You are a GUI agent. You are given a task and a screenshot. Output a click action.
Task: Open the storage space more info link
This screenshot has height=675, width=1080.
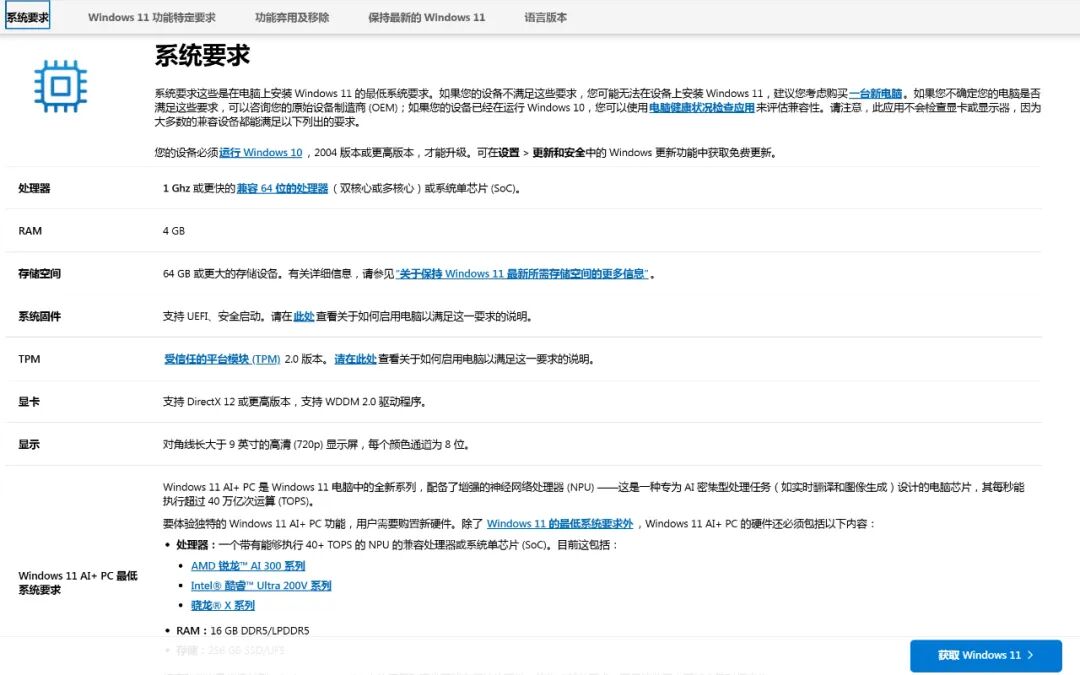[522, 273]
